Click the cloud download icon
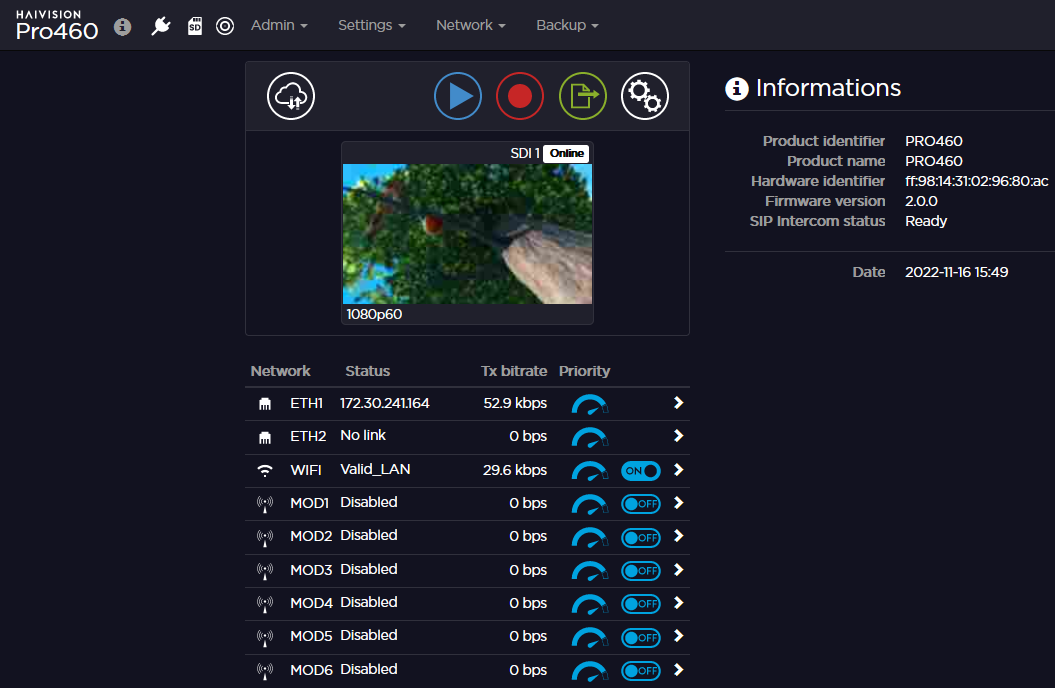This screenshot has height=688, width=1055. pos(291,96)
